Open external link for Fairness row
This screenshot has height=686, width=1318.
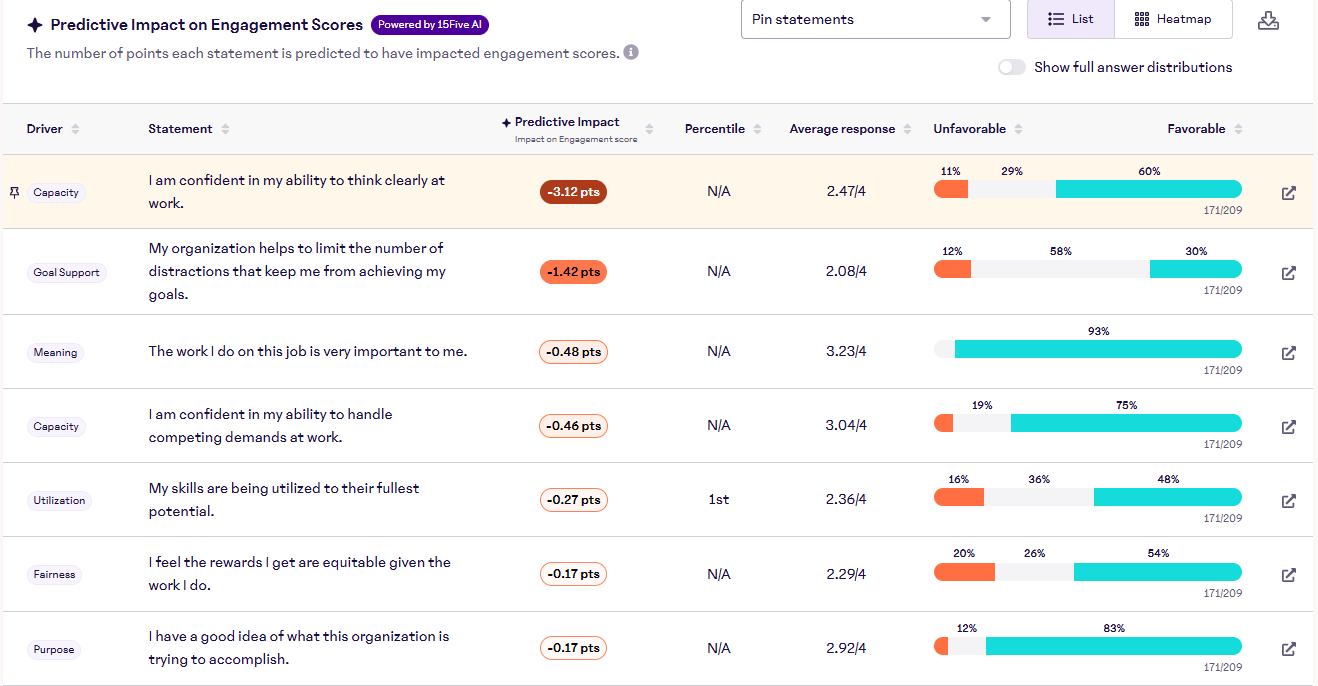1288,575
